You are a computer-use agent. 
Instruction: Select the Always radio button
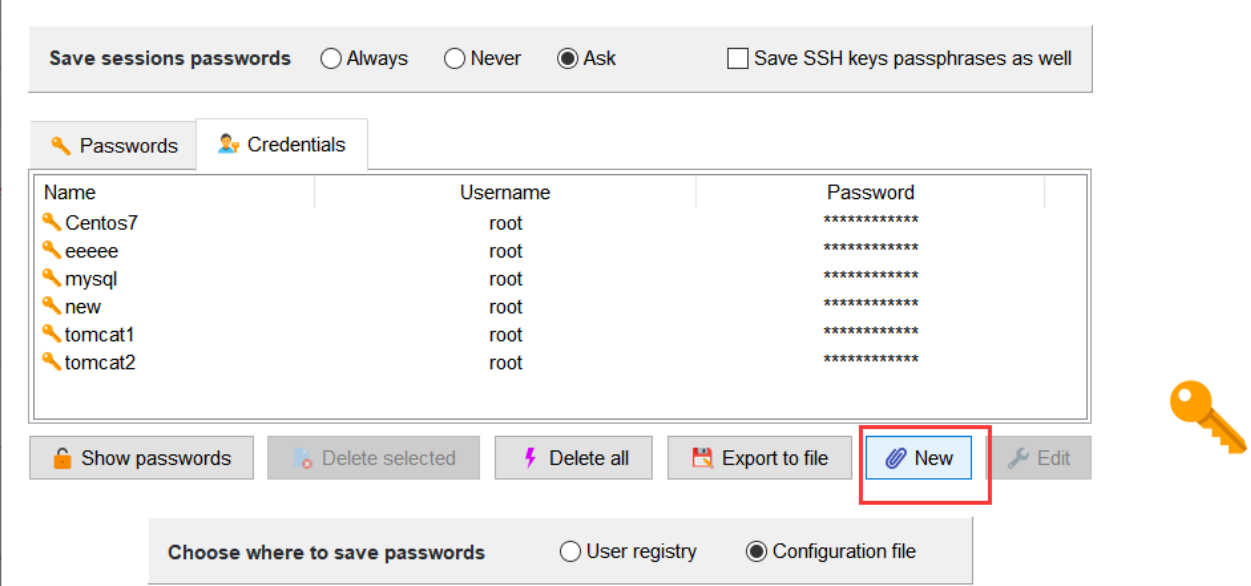click(331, 59)
